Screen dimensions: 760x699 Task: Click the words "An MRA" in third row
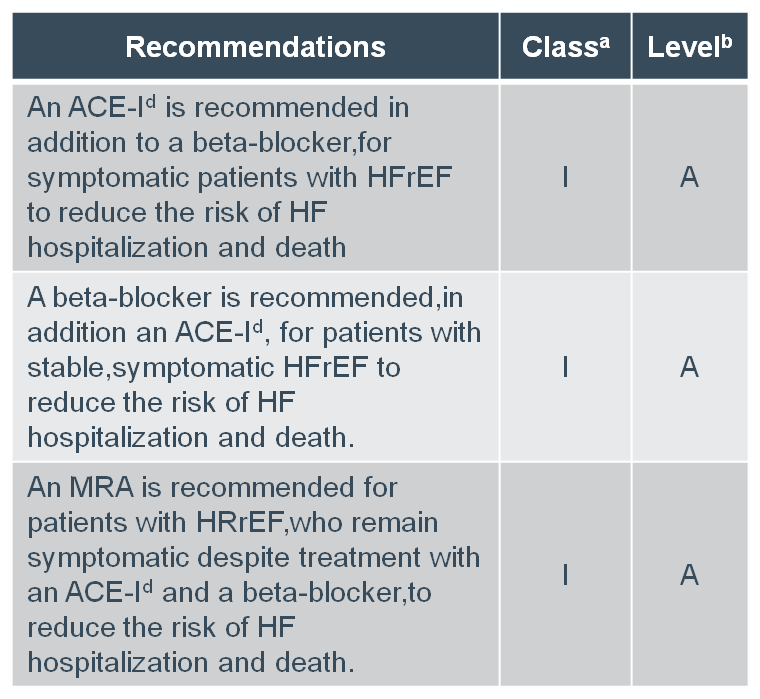click(77, 488)
